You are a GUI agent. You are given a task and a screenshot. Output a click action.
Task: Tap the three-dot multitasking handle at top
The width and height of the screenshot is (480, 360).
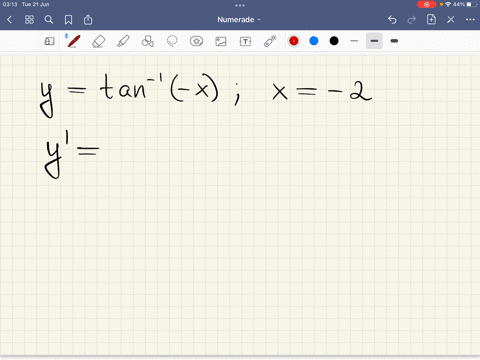[x=240, y=5]
